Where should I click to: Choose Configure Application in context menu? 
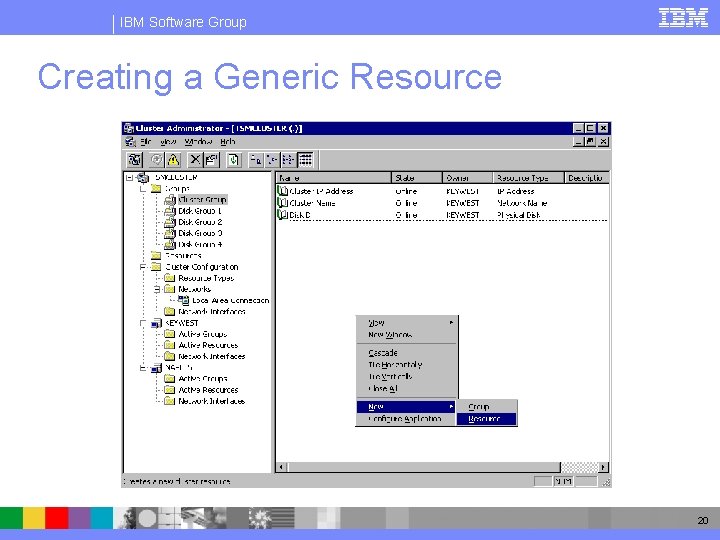(407, 419)
